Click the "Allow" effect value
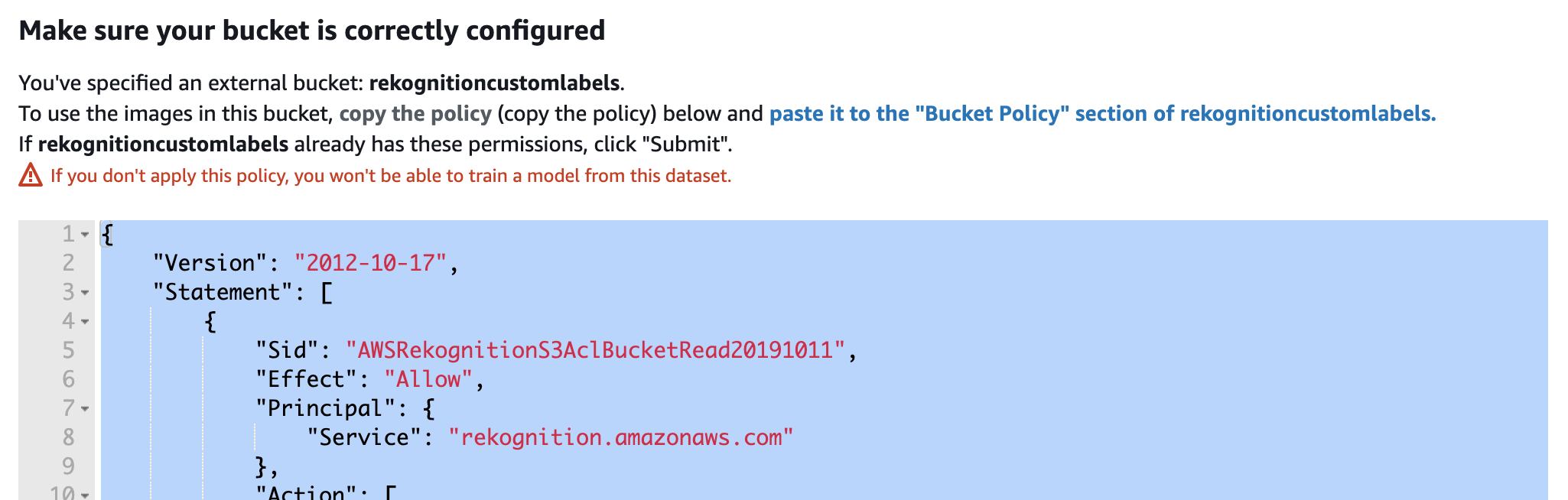 pos(428,379)
